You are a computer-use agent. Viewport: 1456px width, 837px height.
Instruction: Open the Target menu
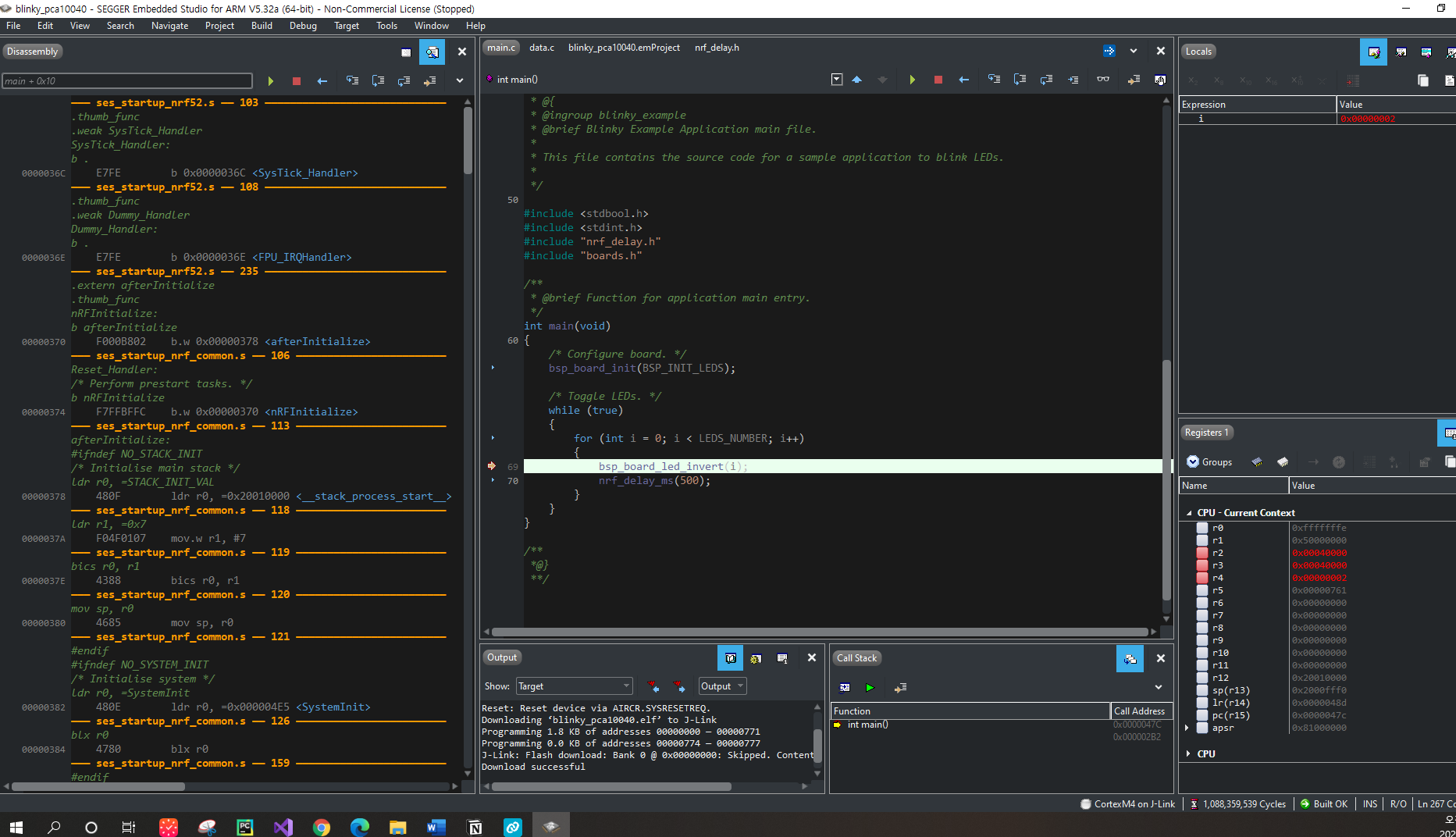point(347,26)
